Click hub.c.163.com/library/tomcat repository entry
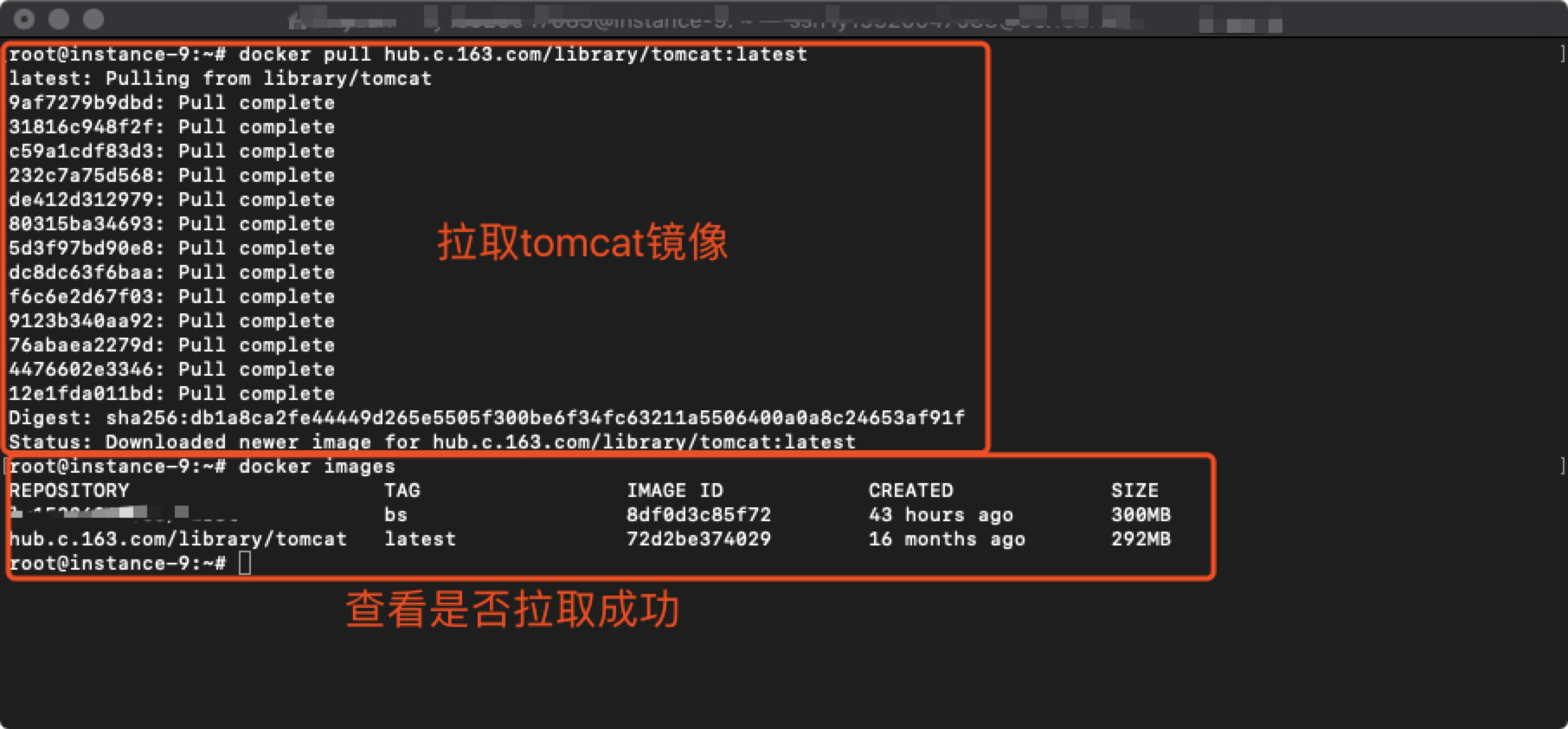The width and height of the screenshot is (1568, 729). (177, 539)
